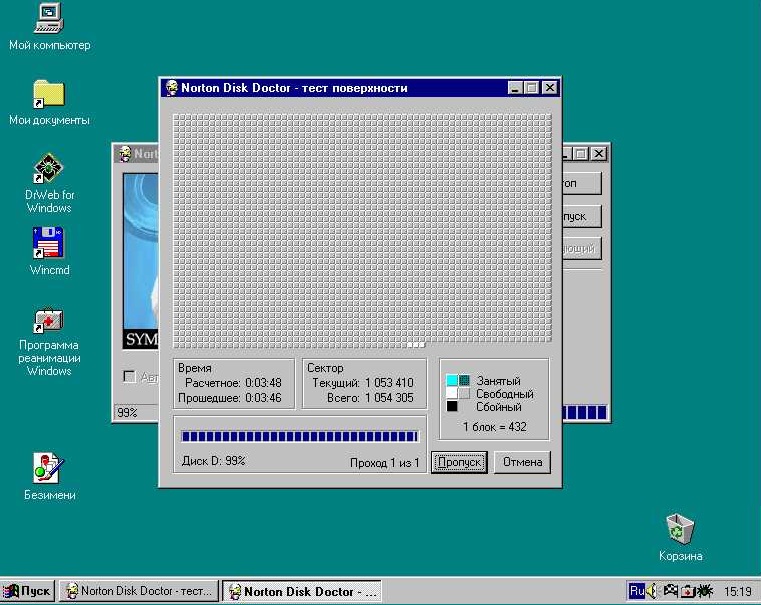
Task: Click the DrWeb for Windows shortcut
Action: (x=49, y=169)
